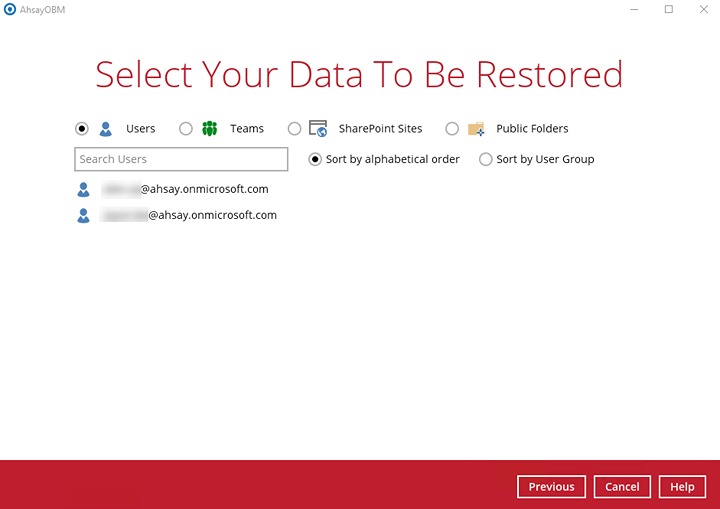Click the second user's avatar icon
Screen dimensions: 720x509
pyautogui.click(x=84, y=215)
